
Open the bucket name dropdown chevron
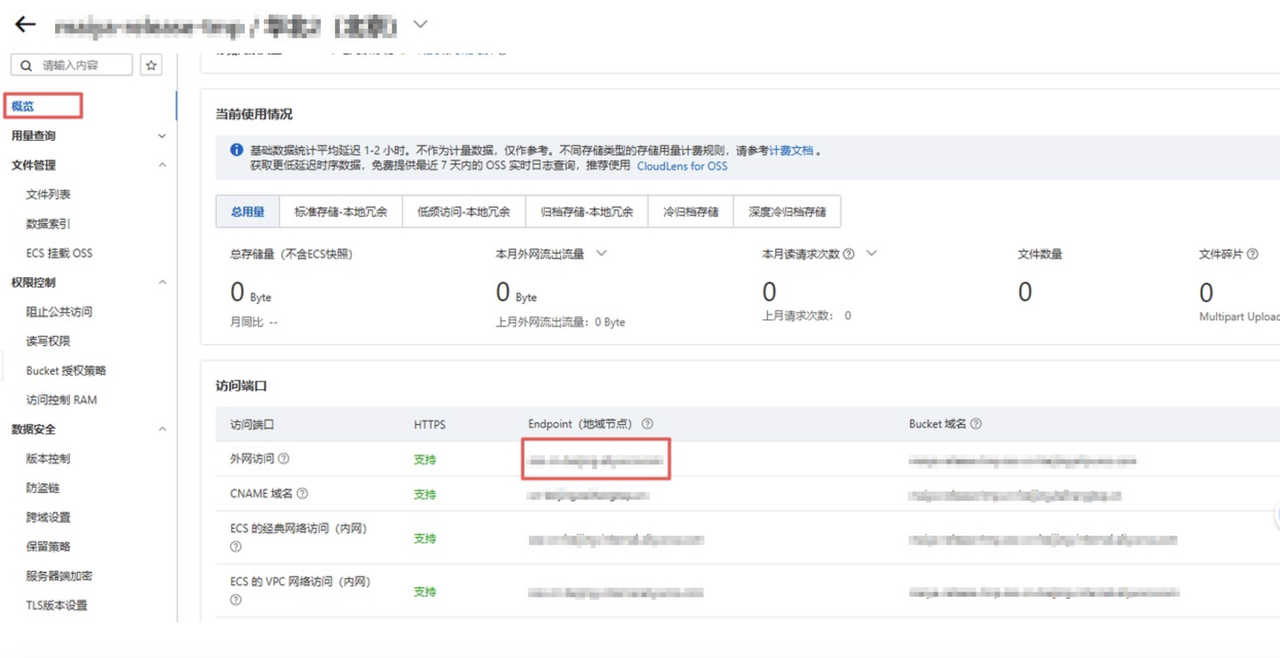(420, 24)
